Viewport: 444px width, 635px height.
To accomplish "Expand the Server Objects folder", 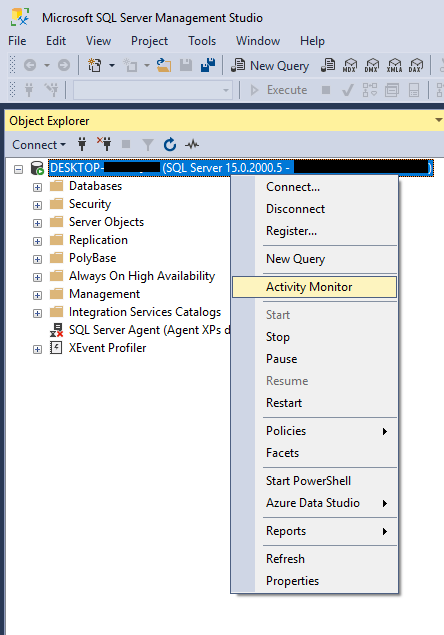I will (37, 223).
